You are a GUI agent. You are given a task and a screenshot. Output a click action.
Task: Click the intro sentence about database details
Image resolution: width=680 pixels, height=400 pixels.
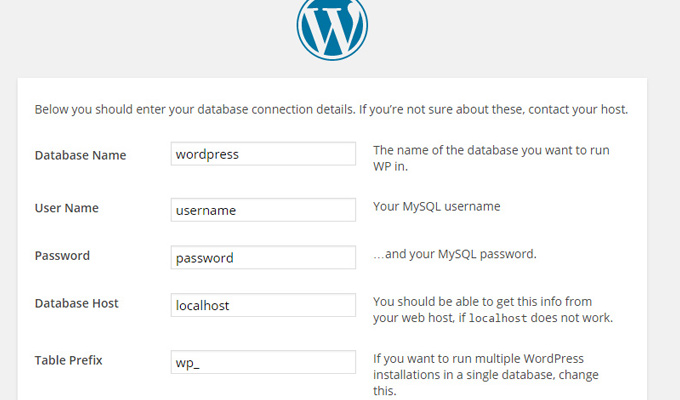coord(331,109)
